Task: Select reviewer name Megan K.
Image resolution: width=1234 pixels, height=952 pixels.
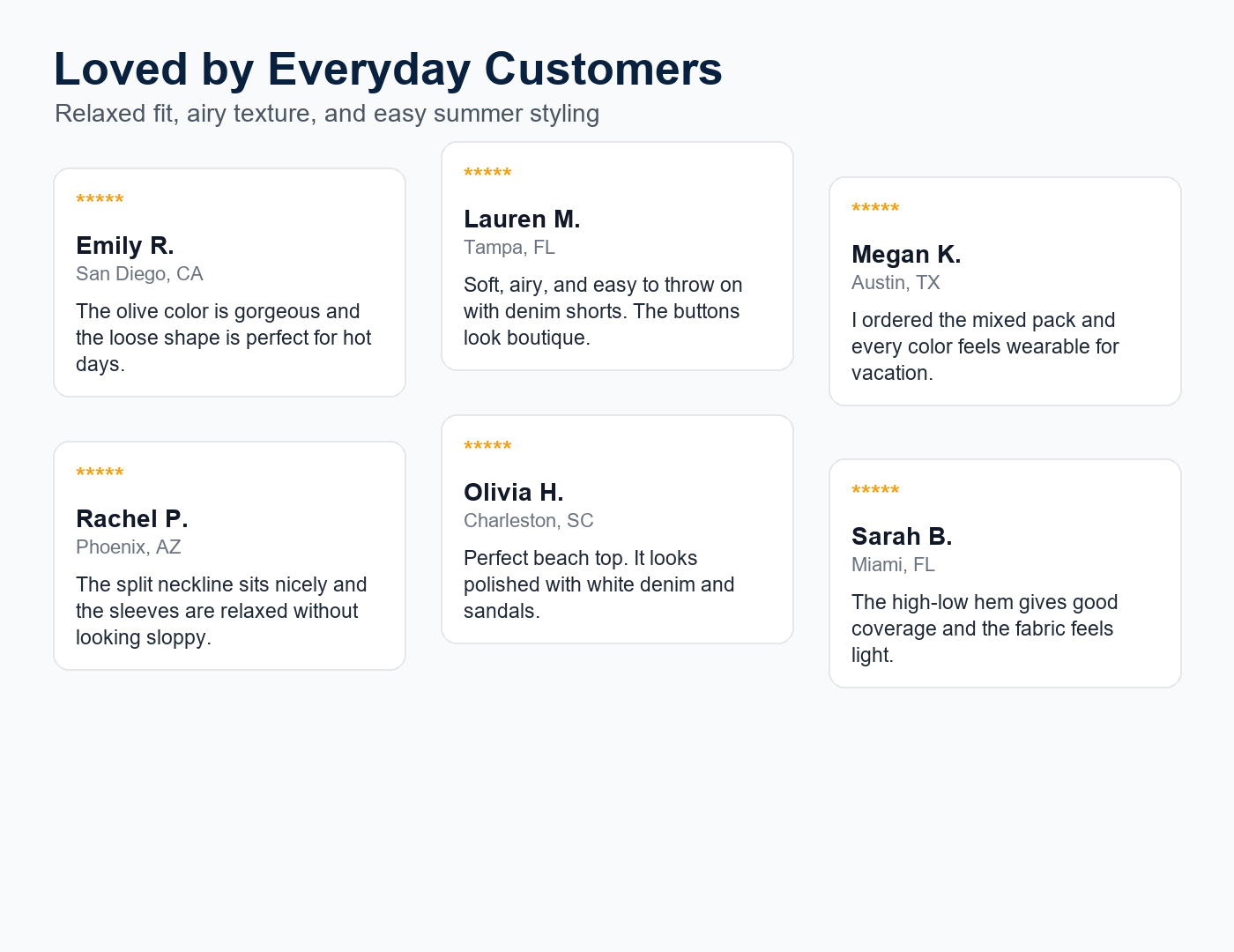Action: (906, 254)
